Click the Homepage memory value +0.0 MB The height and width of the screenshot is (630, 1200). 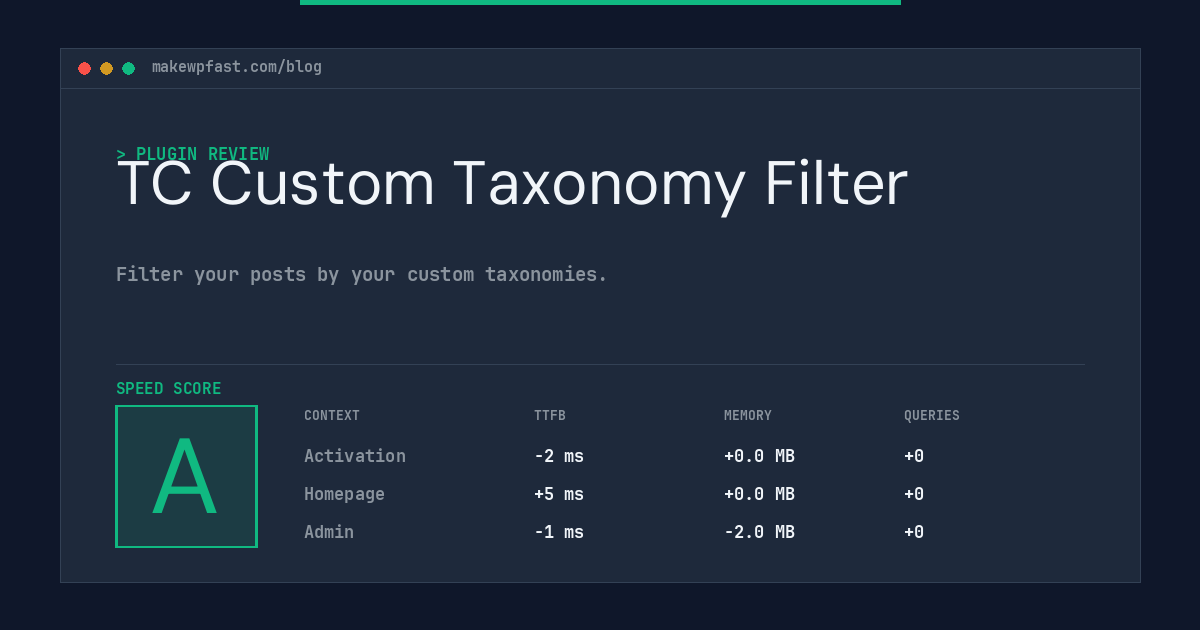(759, 494)
